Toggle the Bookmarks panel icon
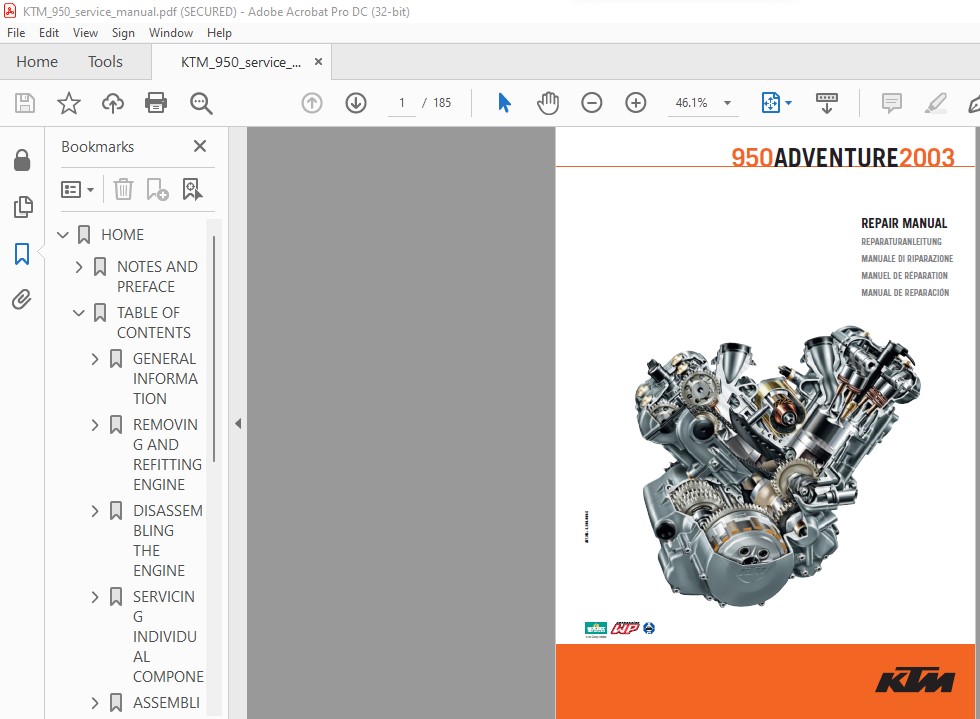The width and height of the screenshot is (980, 719). (x=22, y=254)
